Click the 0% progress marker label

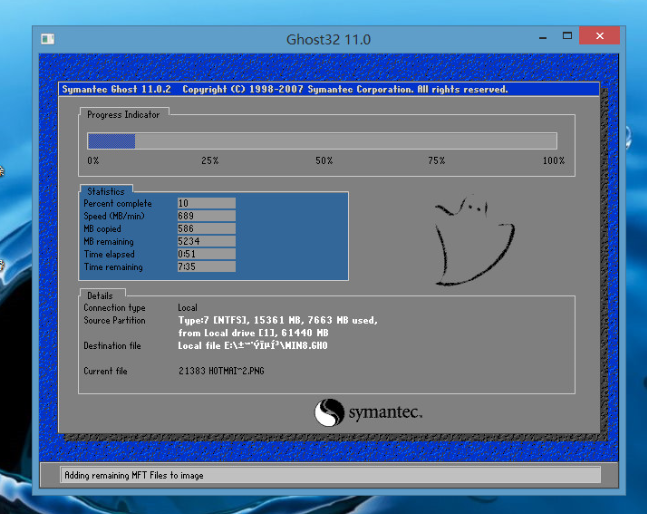[x=93, y=161]
